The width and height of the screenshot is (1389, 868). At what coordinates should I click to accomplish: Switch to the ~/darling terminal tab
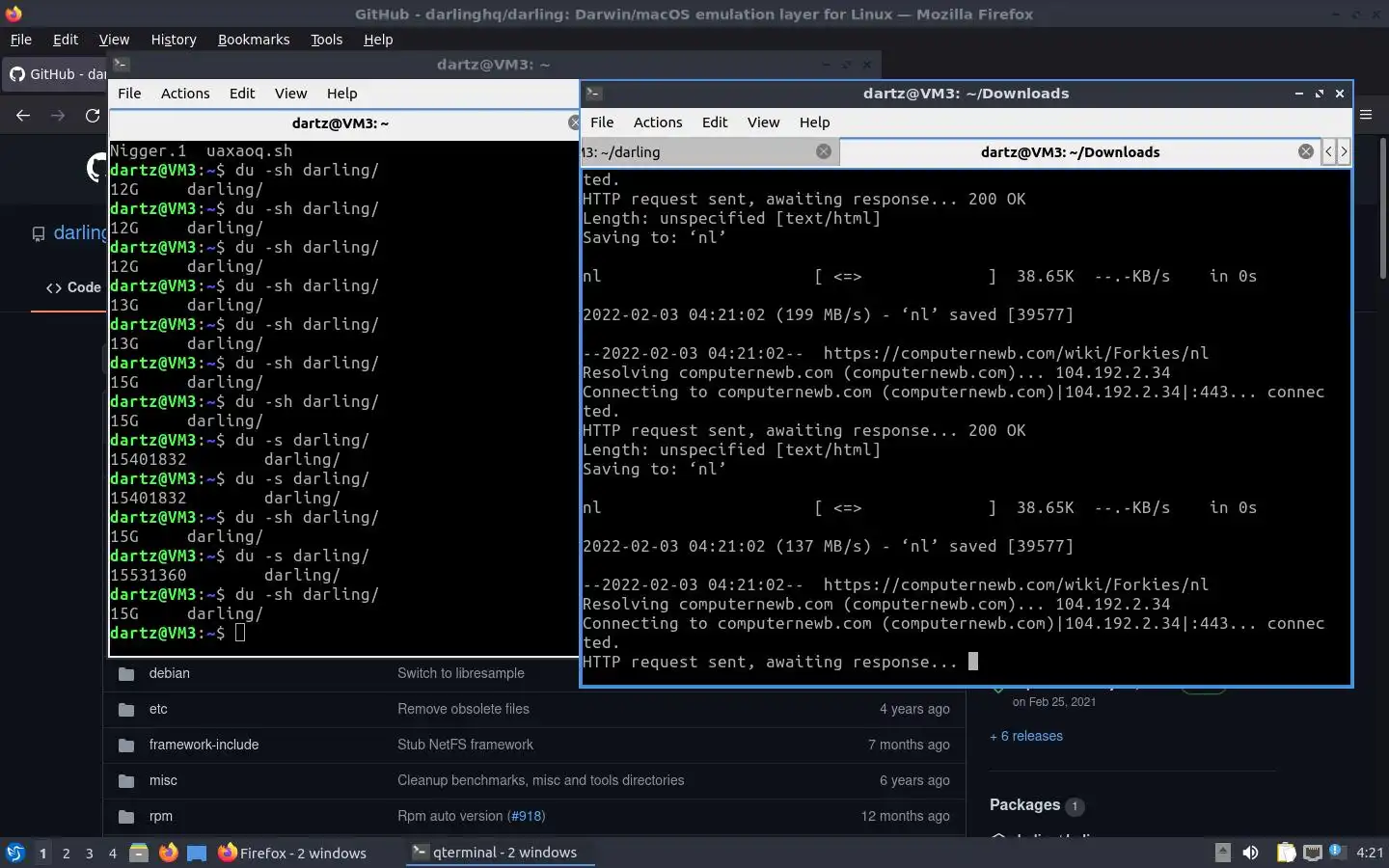pyautogui.click(x=709, y=152)
